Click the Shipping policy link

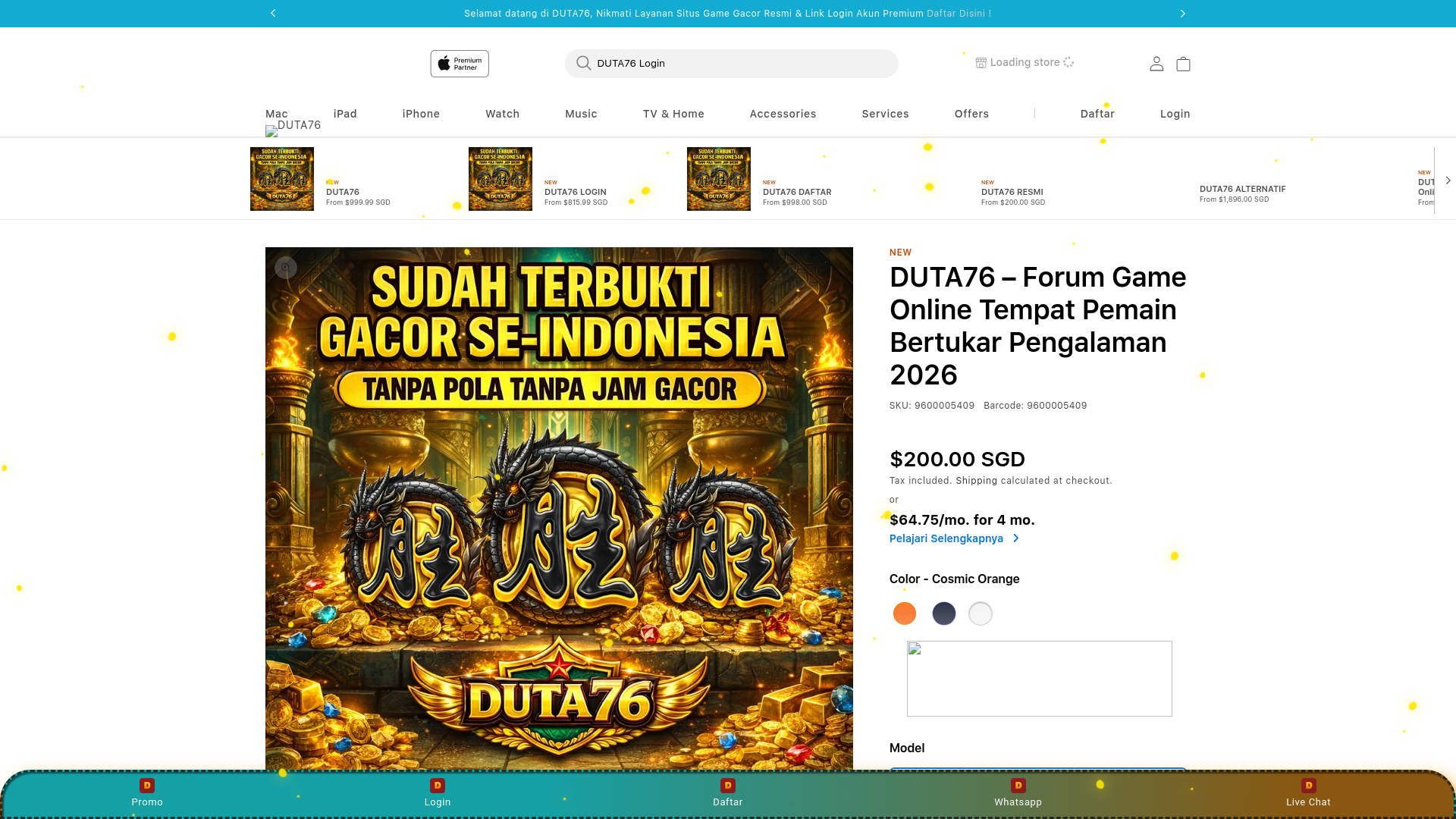point(976,481)
